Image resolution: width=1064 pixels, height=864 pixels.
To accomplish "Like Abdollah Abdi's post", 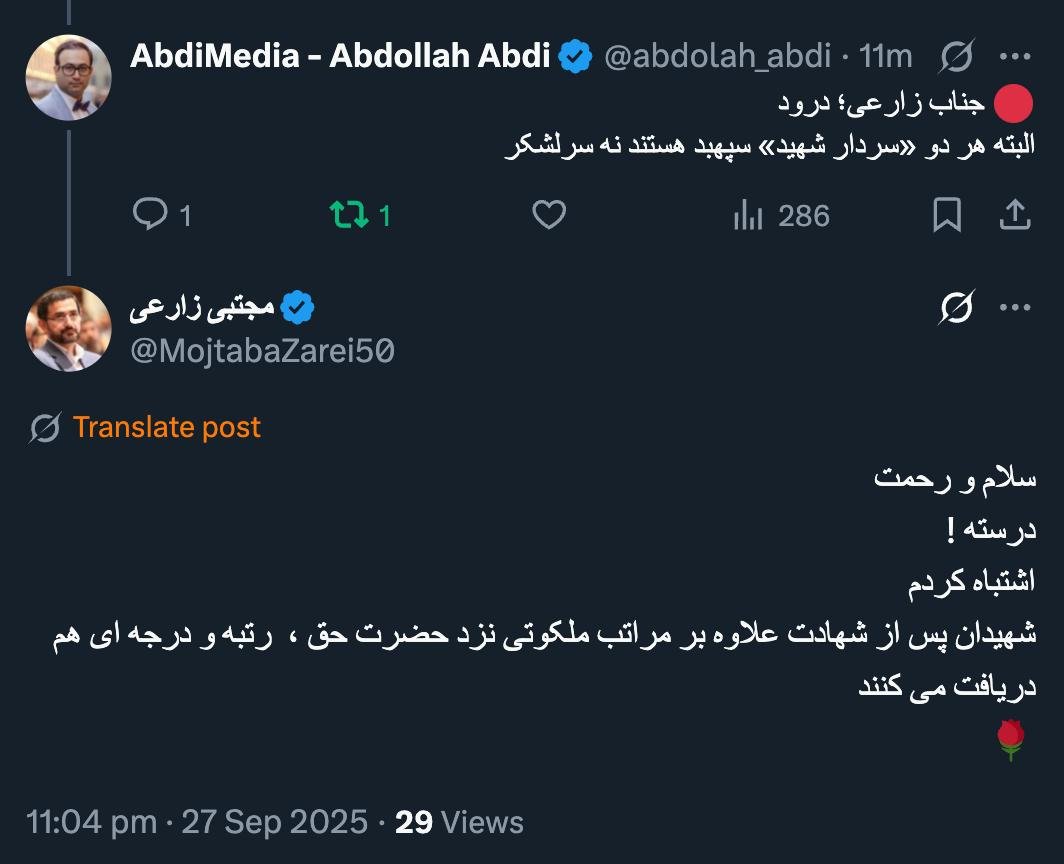I will (x=549, y=215).
